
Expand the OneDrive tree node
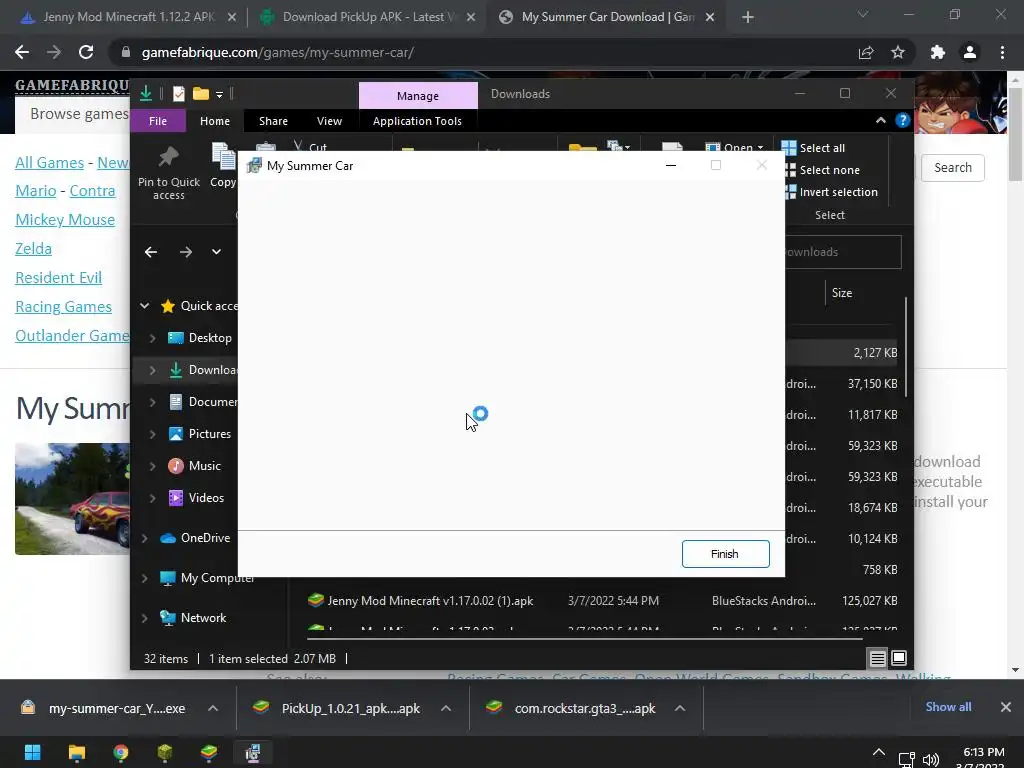point(144,537)
